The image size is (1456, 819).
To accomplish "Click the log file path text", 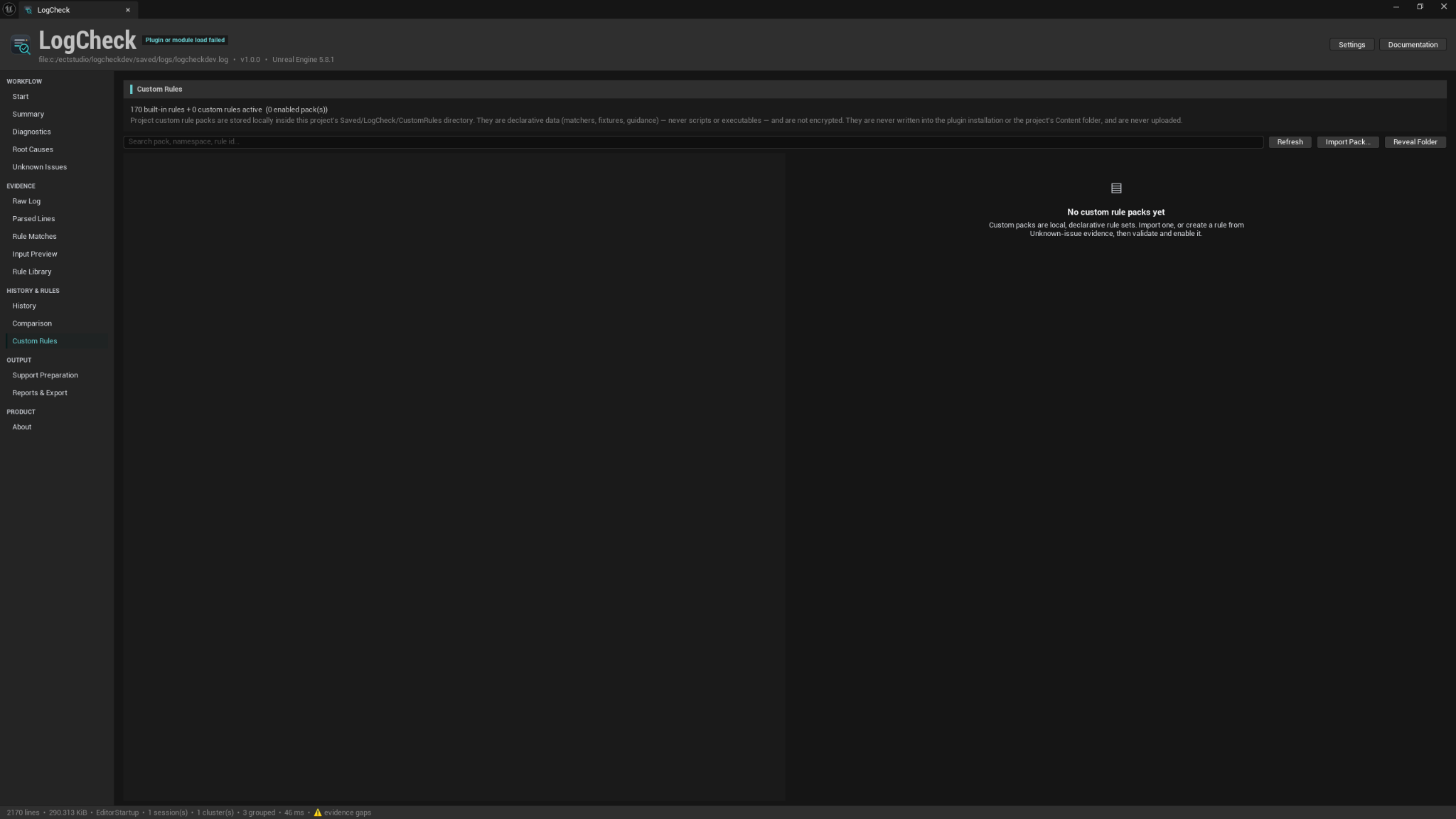I will (134, 60).
